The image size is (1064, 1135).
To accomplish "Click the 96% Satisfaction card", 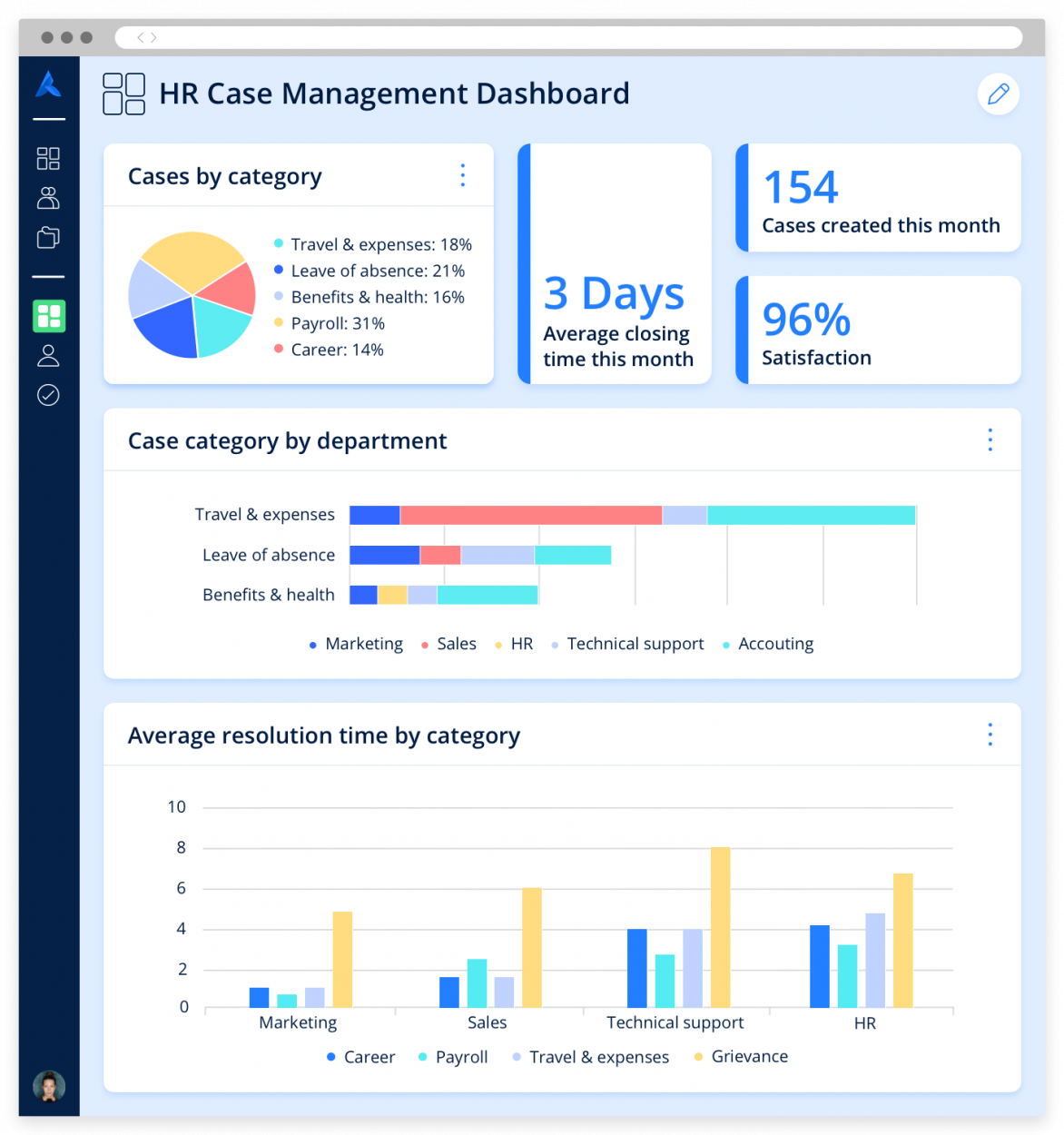I will click(x=877, y=330).
